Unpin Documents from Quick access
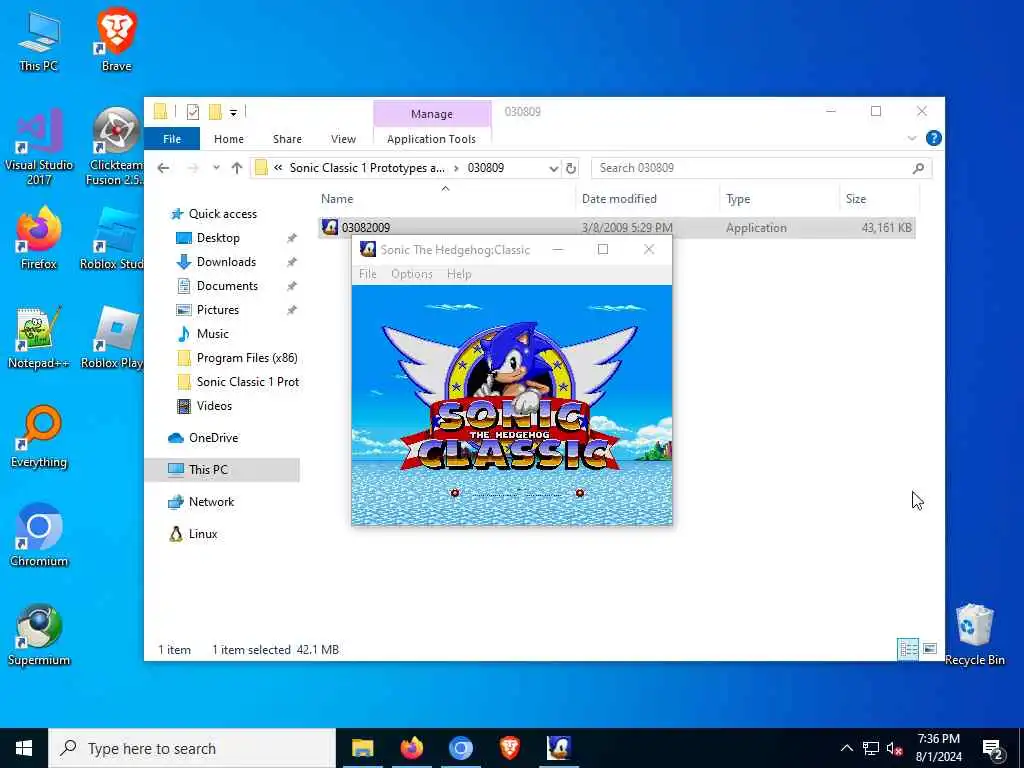This screenshot has width=1024, height=768. tap(291, 286)
